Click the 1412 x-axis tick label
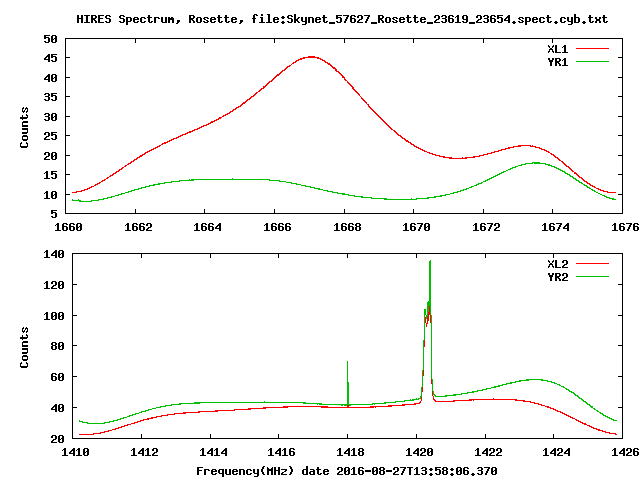The image size is (640, 480). pyautogui.click(x=144, y=452)
